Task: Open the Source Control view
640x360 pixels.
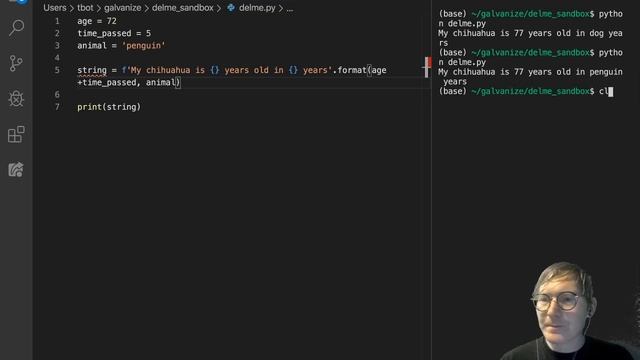Action: click(x=16, y=63)
